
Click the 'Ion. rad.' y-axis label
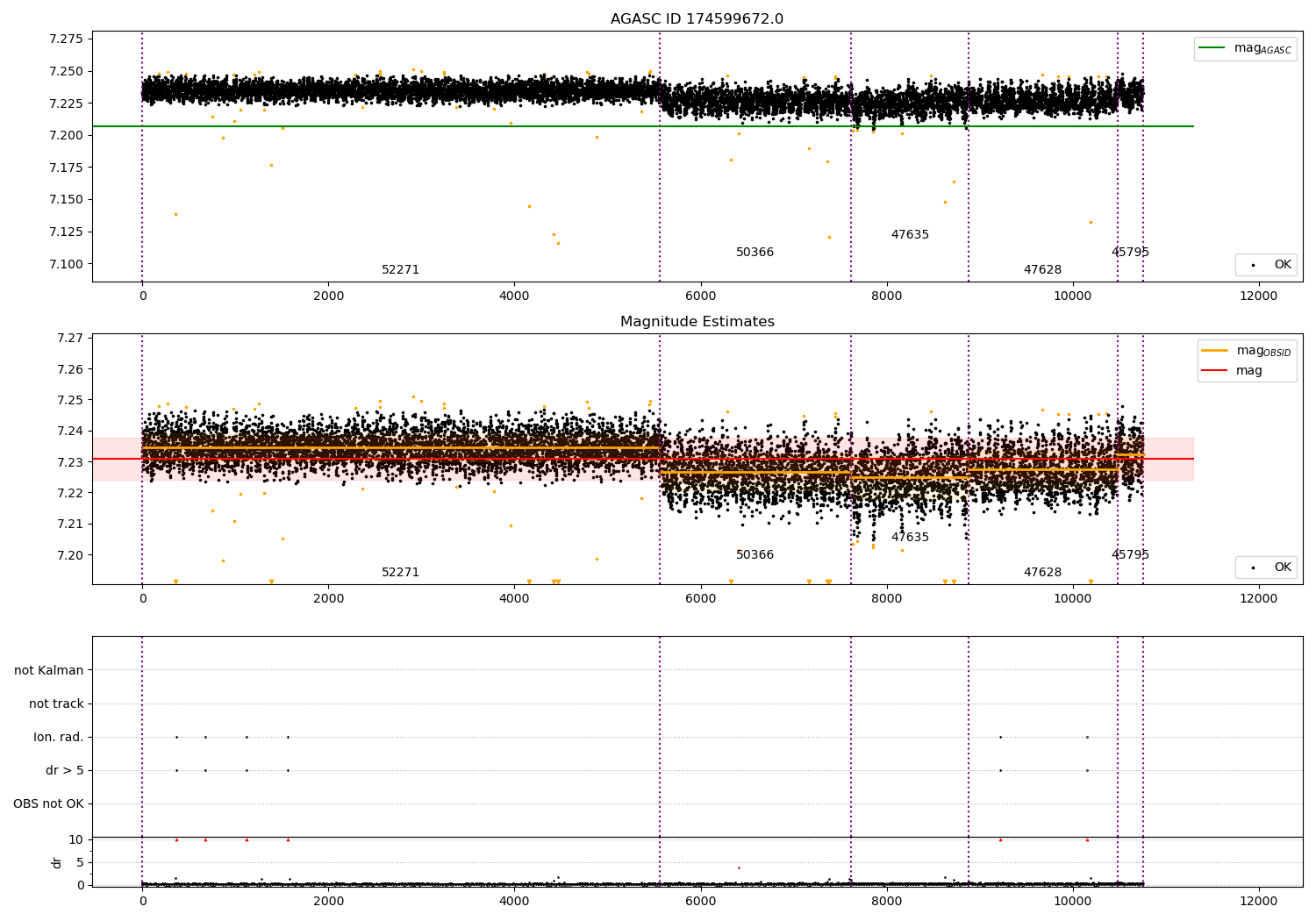point(59,737)
